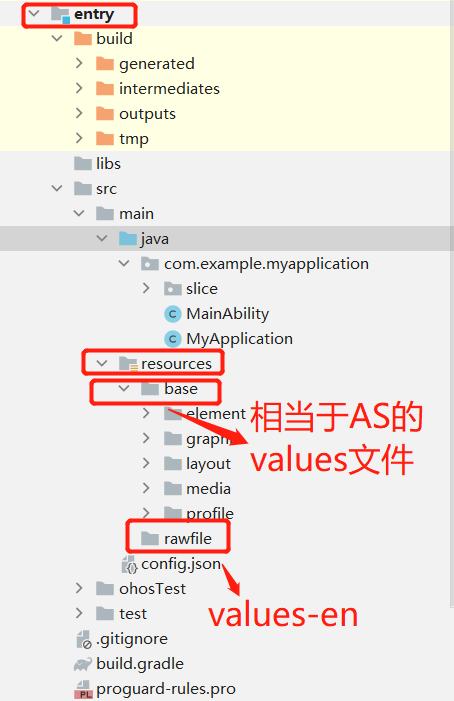Click the libs folder icon

click(x=83, y=164)
